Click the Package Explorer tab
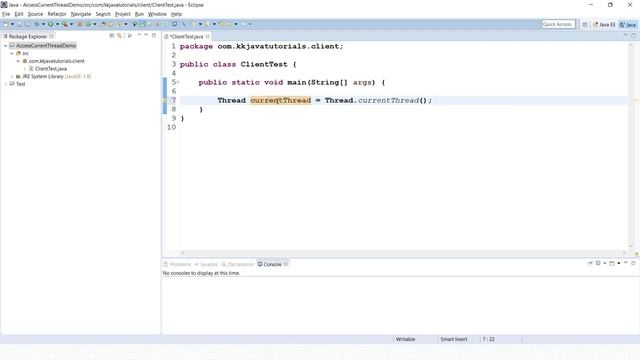The width and height of the screenshot is (640, 360). click(x=28, y=36)
